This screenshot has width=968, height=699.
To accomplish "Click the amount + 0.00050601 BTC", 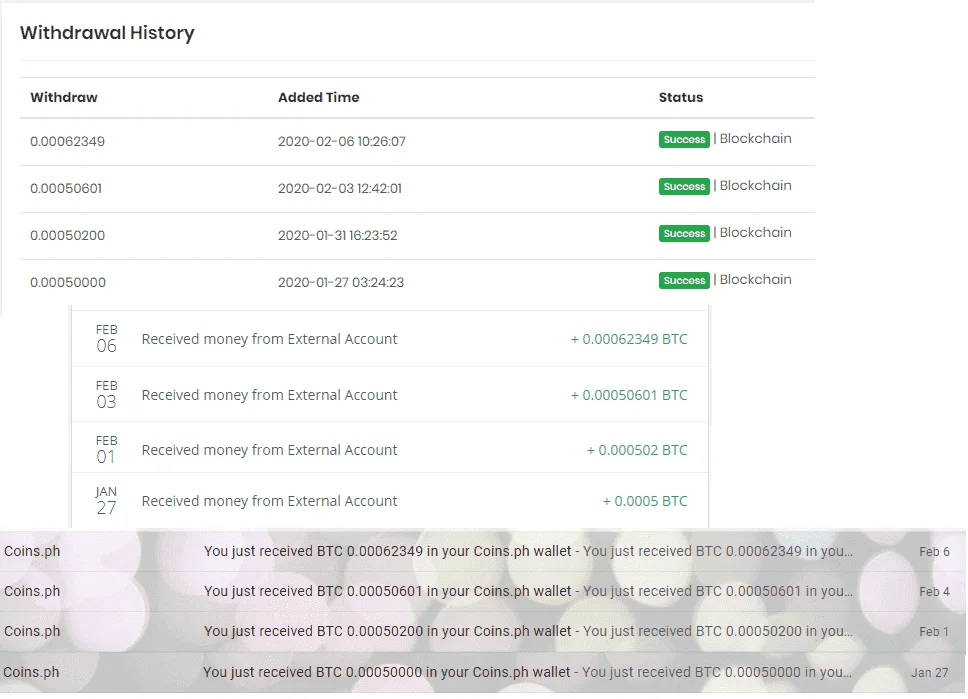I will coord(628,395).
